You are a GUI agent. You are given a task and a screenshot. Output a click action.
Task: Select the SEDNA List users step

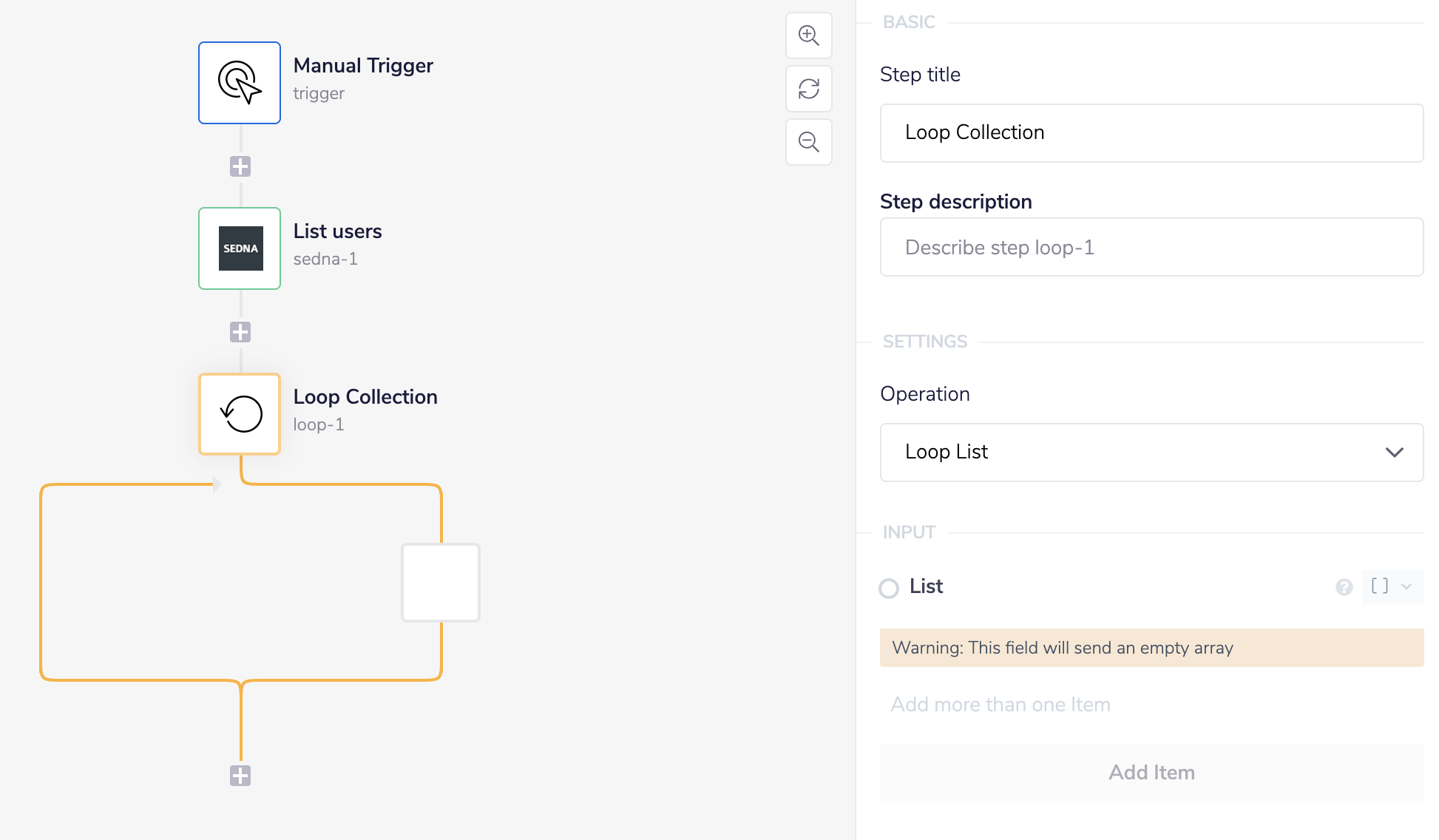(x=240, y=248)
